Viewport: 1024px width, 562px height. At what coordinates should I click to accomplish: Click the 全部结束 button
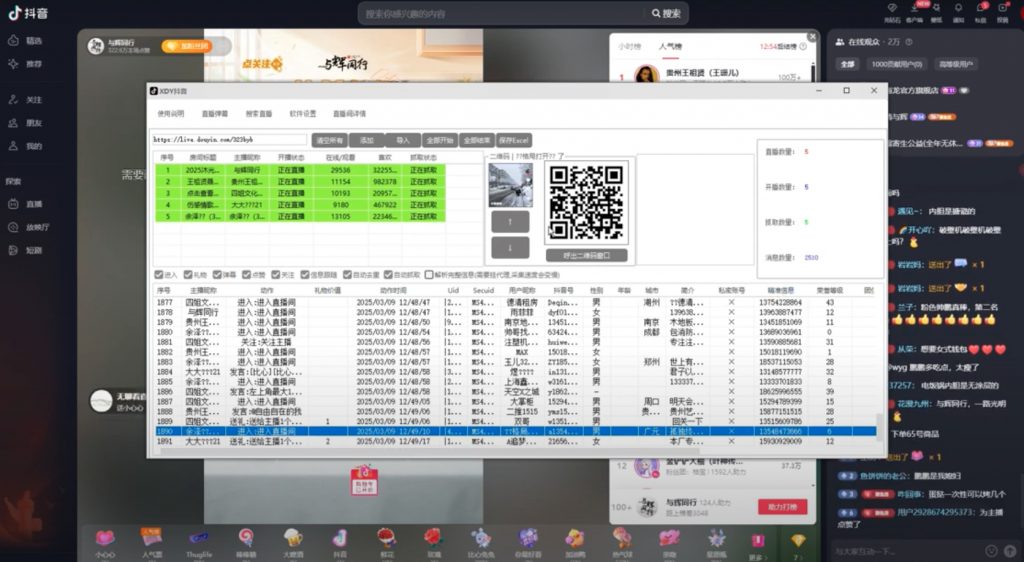477,140
